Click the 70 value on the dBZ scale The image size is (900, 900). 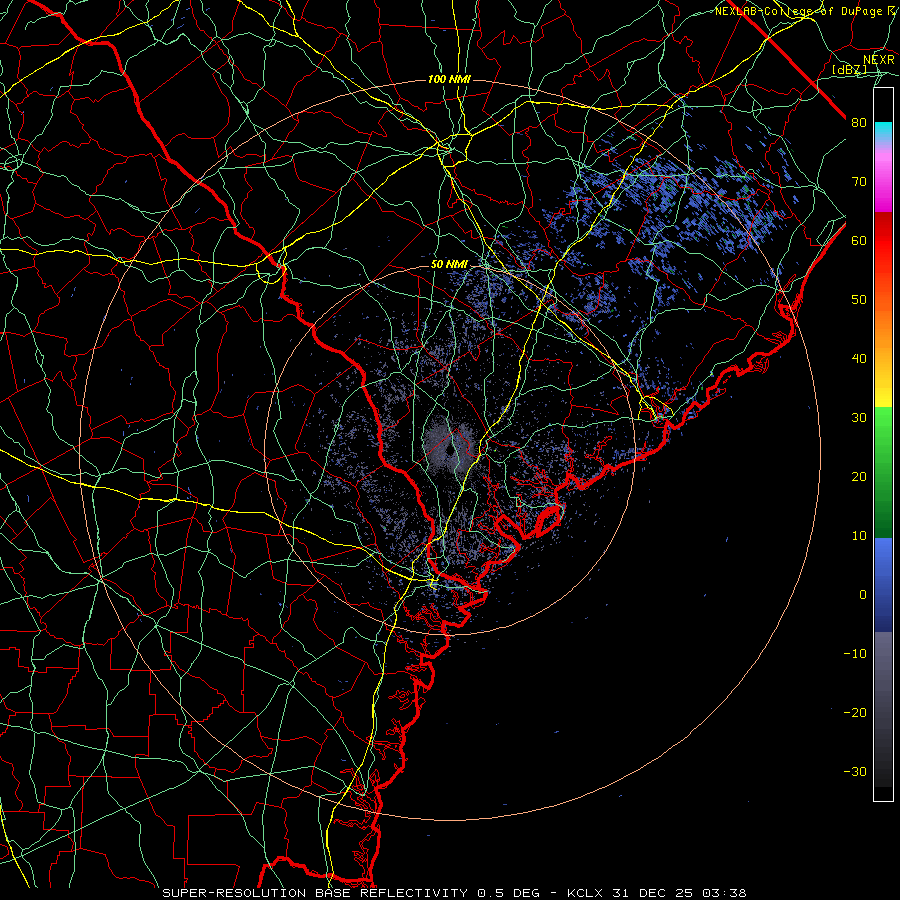(859, 182)
